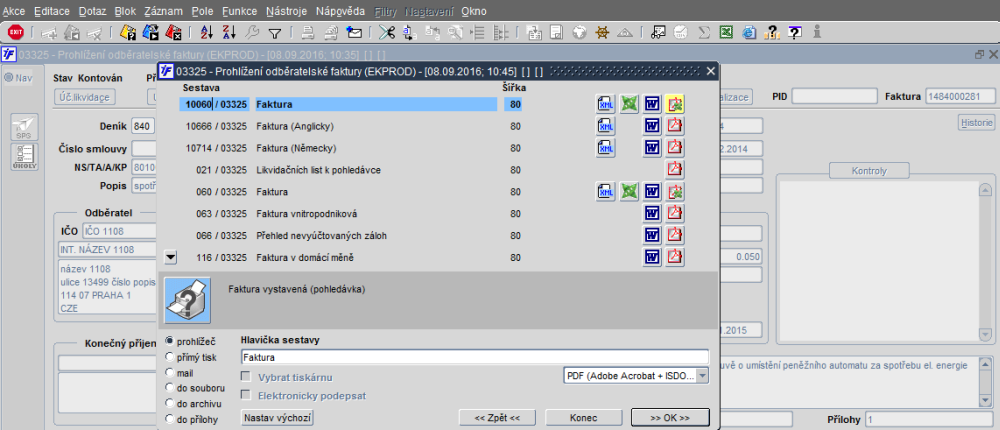Click the printer with question mark icon
1000x430 pixels.
(187, 300)
